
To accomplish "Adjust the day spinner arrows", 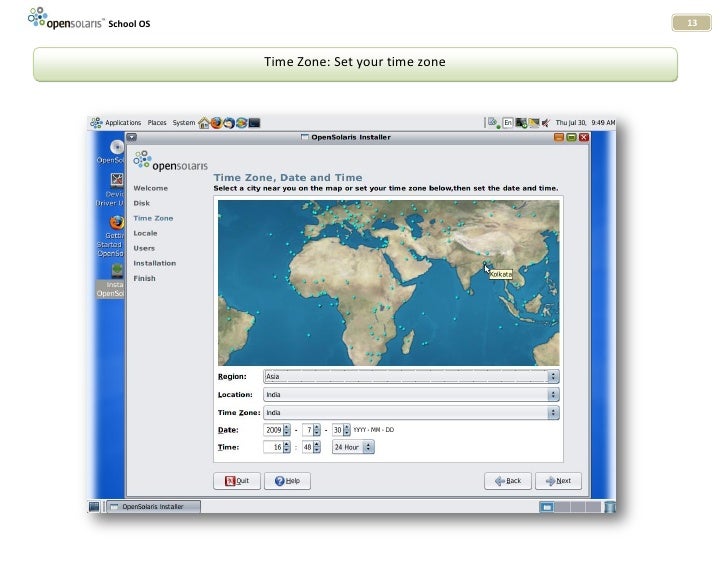I will point(347,430).
